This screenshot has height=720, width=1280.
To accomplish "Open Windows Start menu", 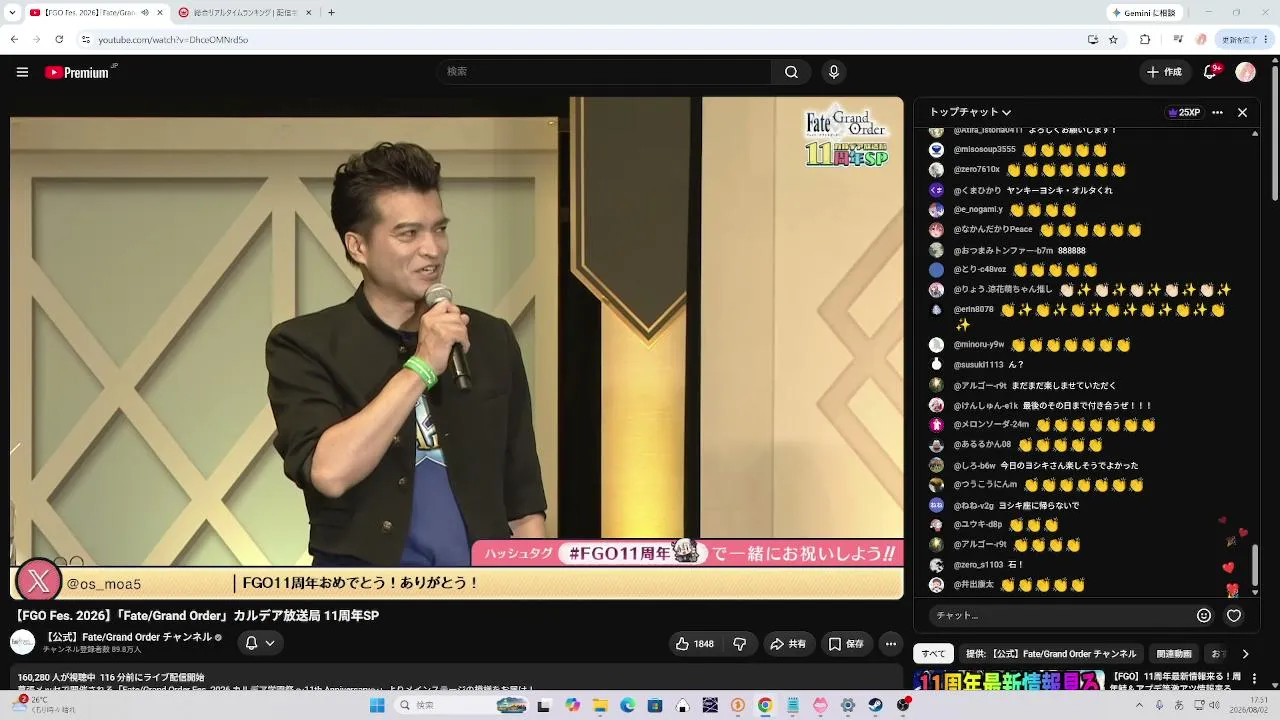I will [x=377, y=705].
